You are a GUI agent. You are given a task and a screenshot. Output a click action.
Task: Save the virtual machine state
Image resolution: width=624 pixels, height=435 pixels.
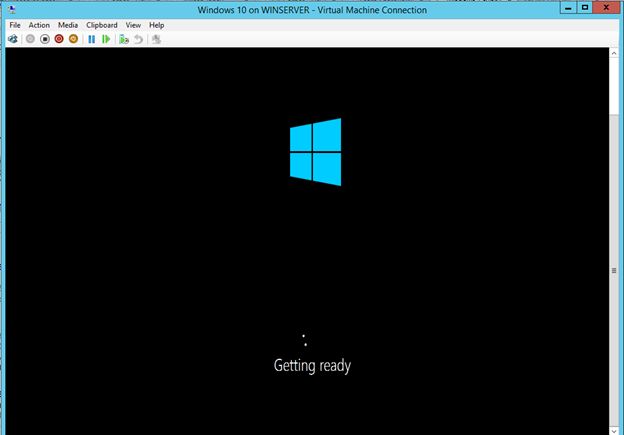(73, 39)
